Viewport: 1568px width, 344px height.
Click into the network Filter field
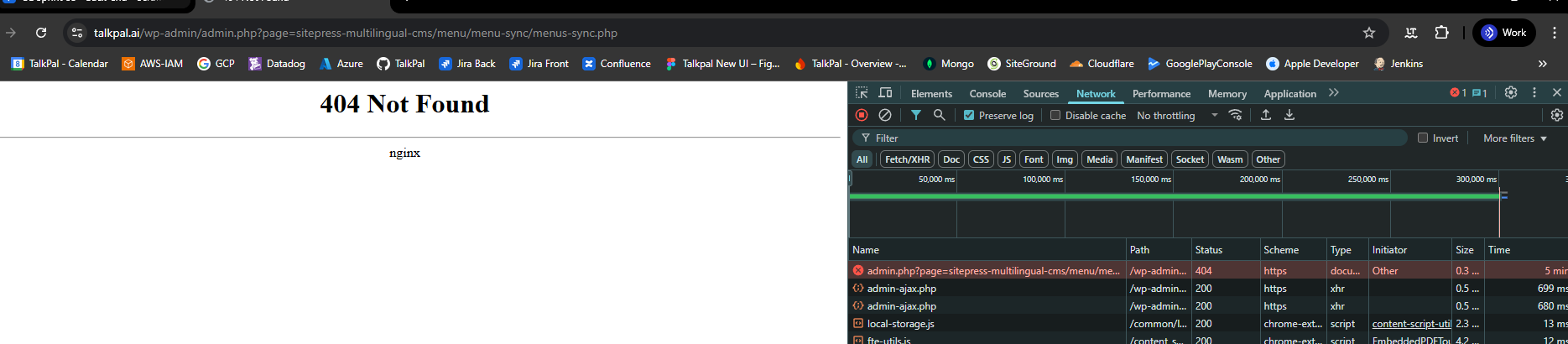[1130, 138]
